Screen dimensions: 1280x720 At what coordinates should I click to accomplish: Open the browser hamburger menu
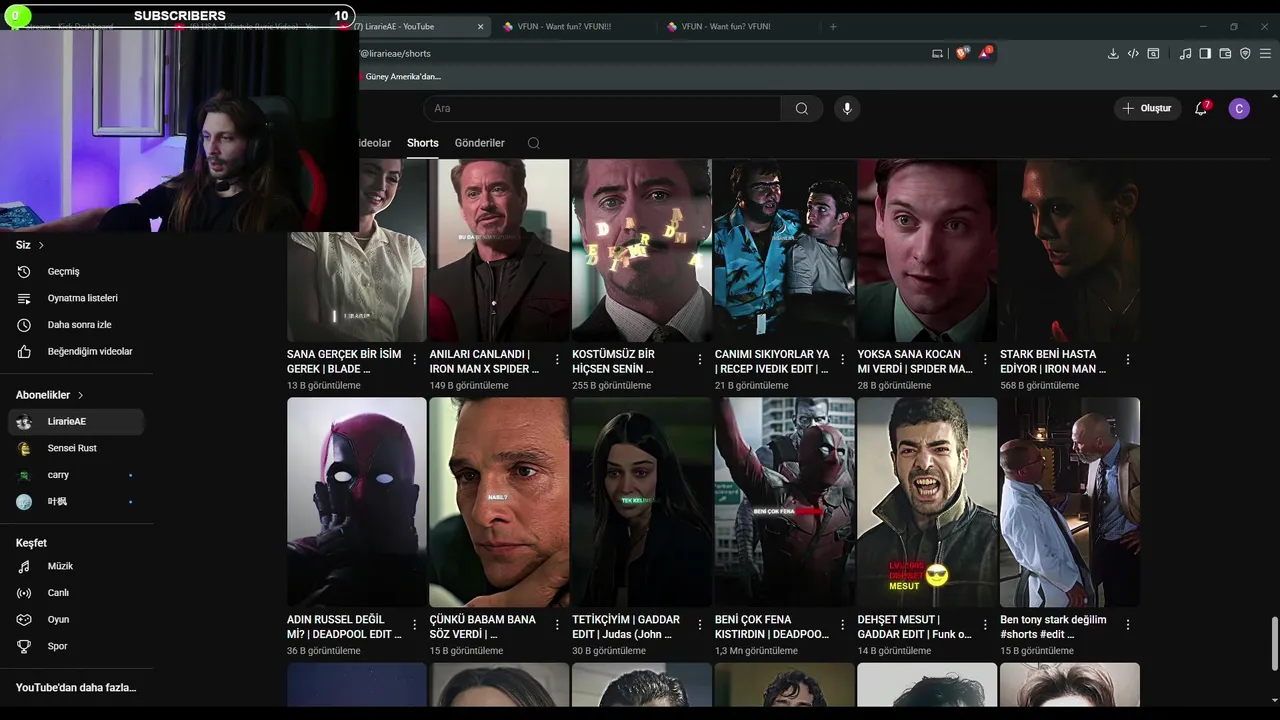pos(1266,53)
